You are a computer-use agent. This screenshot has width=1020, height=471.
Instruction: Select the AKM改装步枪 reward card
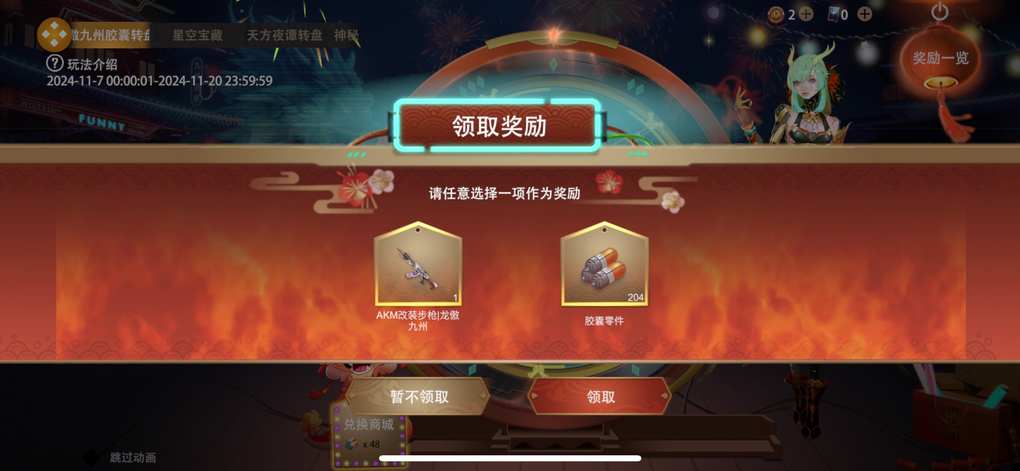418,263
